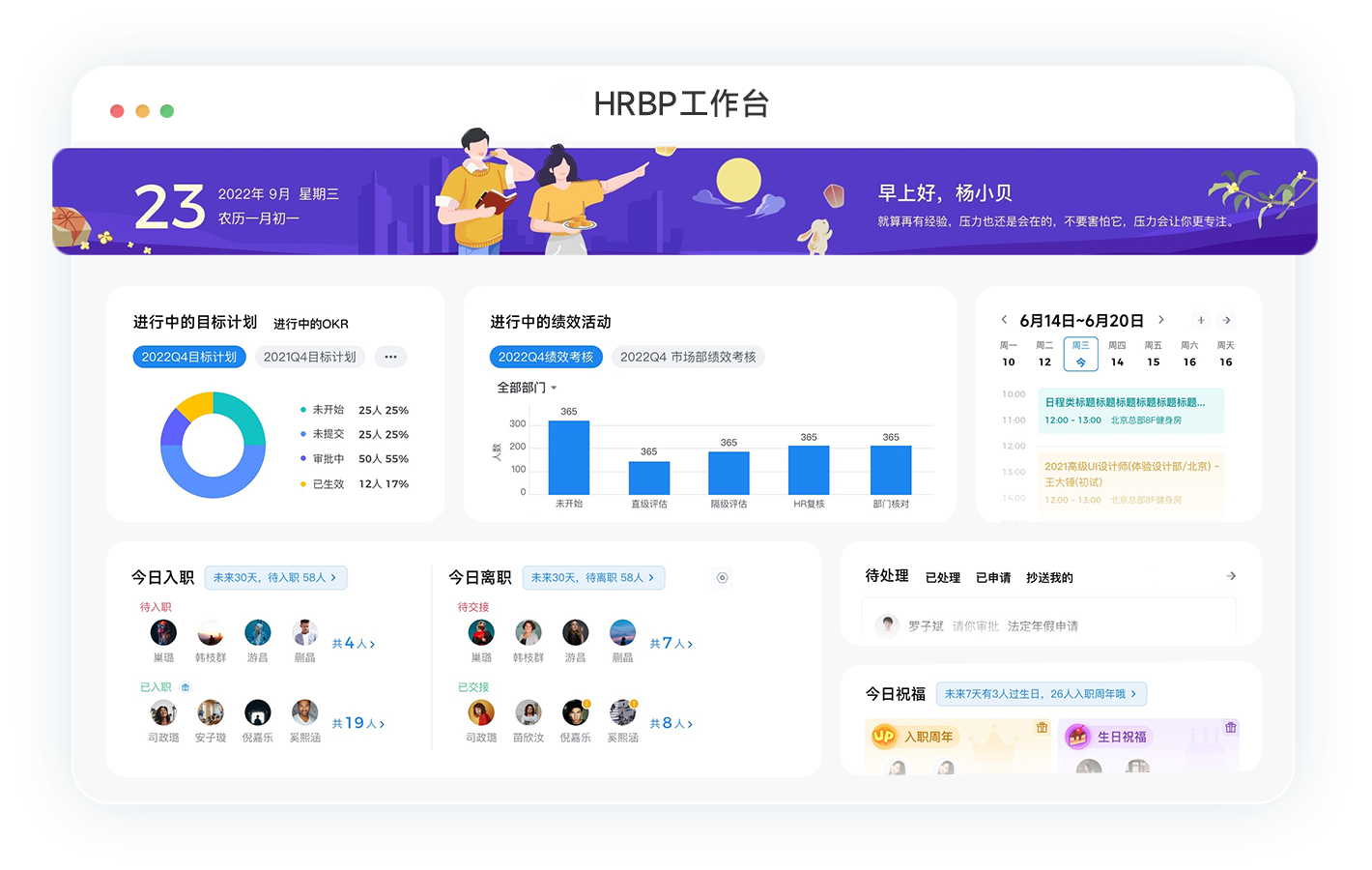Viewport: 1372px width, 870px height.
Task: Click gift icon on 入职周年 card
Action: 1042,727
